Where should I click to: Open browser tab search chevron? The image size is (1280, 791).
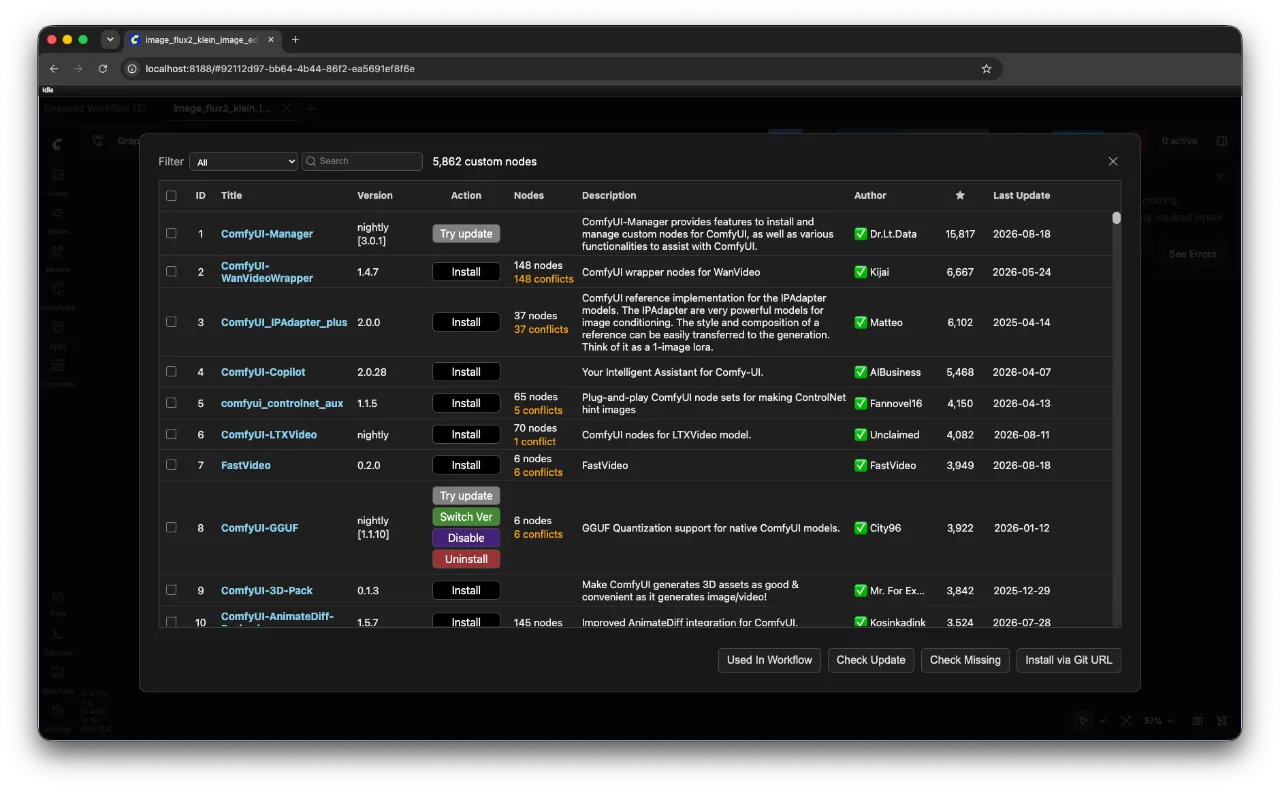110,40
